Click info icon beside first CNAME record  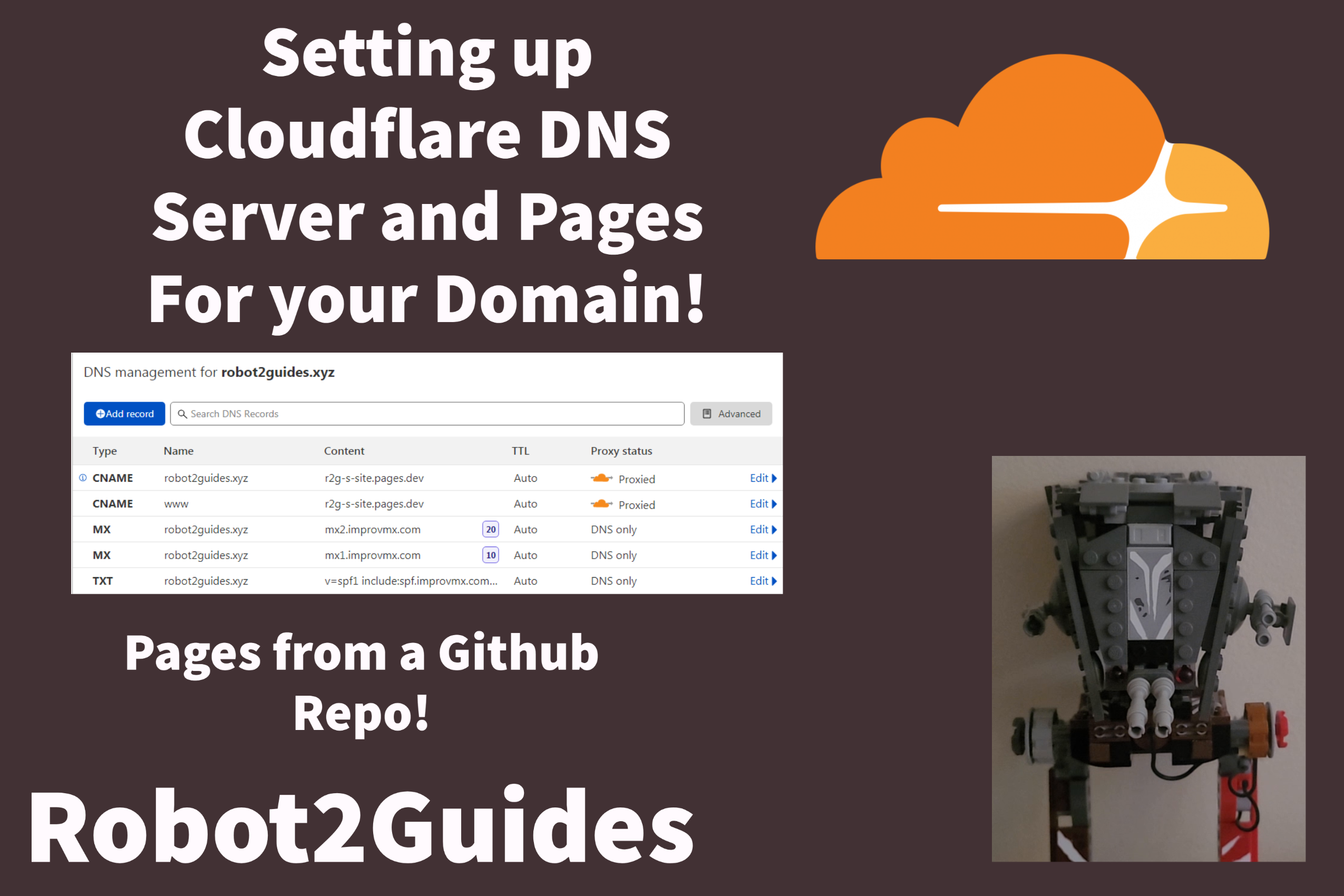tap(83, 478)
